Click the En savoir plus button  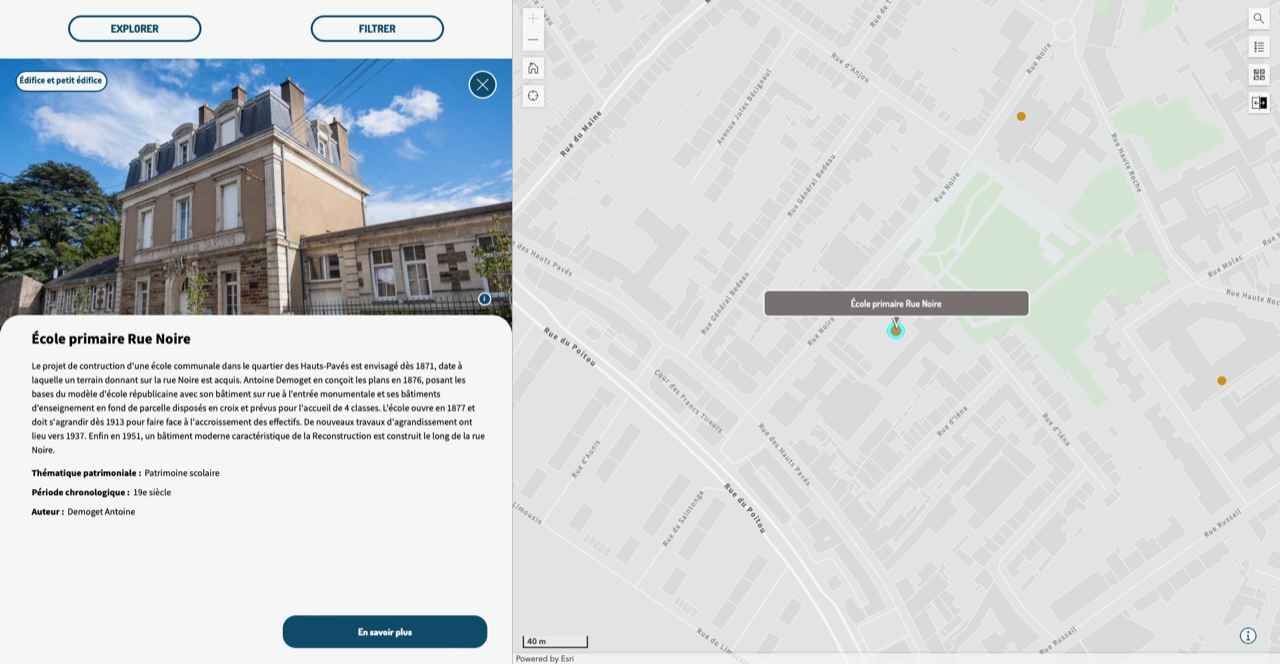[x=384, y=632]
